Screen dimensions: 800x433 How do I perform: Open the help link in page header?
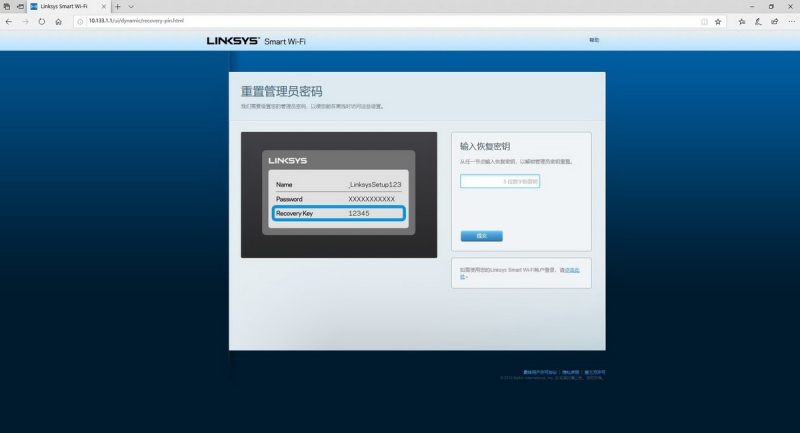(594, 40)
